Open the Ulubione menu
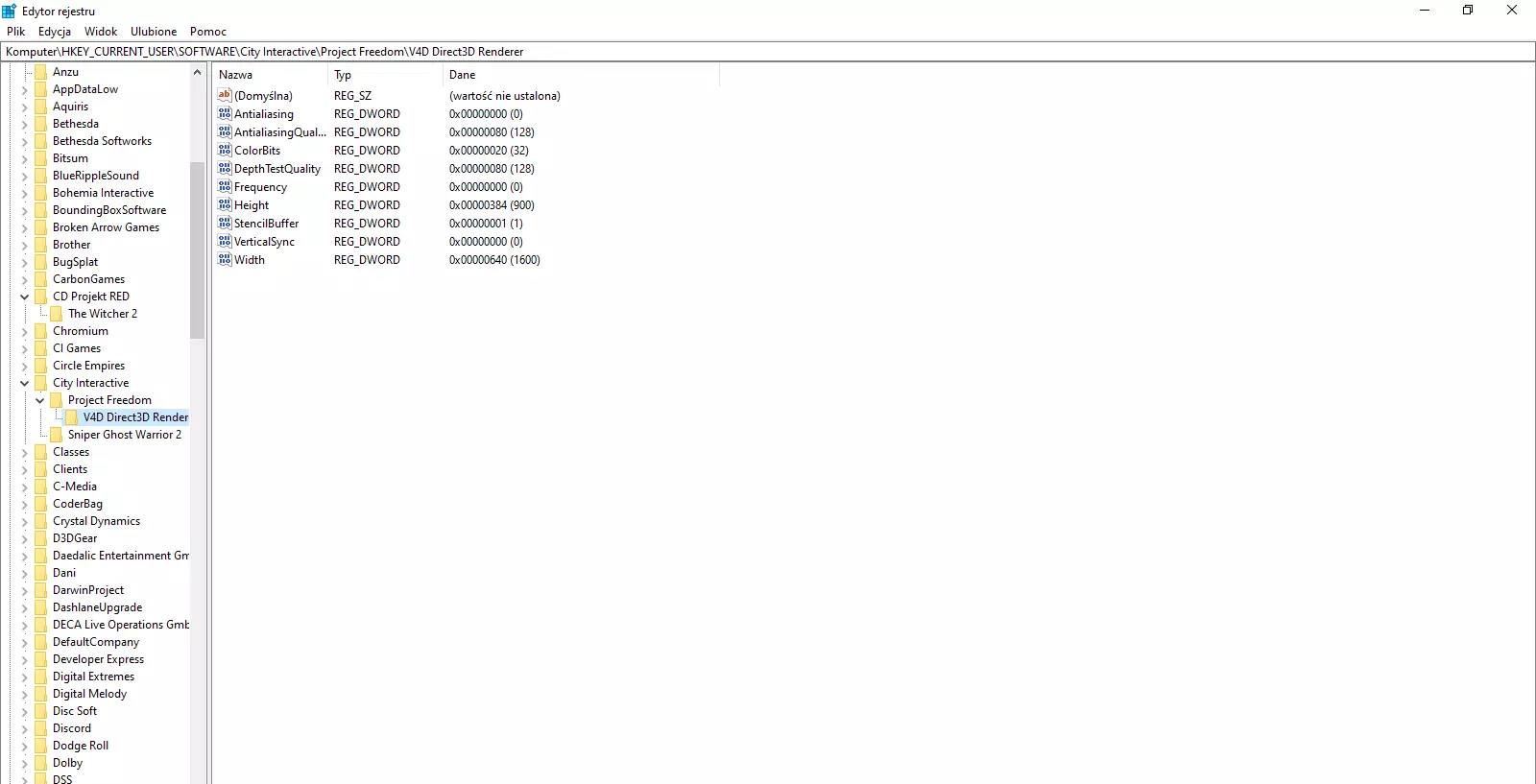This screenshot has height=784, width=1536. (154, 32)
